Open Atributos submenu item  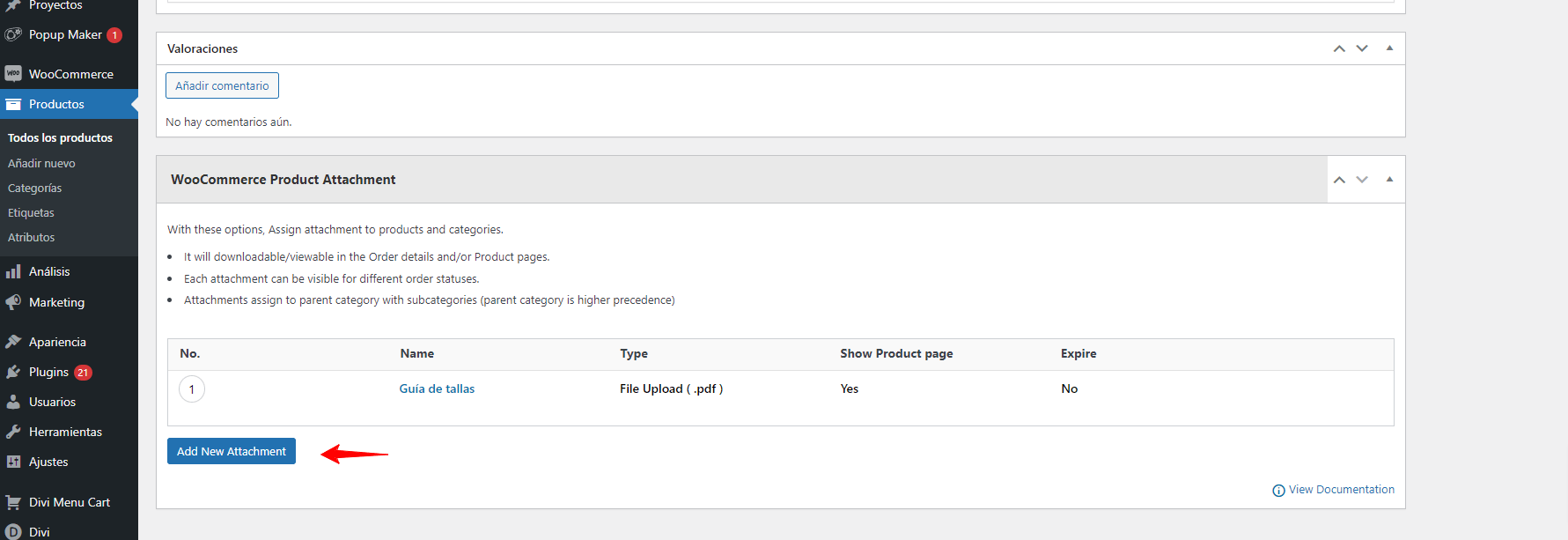tap(31, 237)
